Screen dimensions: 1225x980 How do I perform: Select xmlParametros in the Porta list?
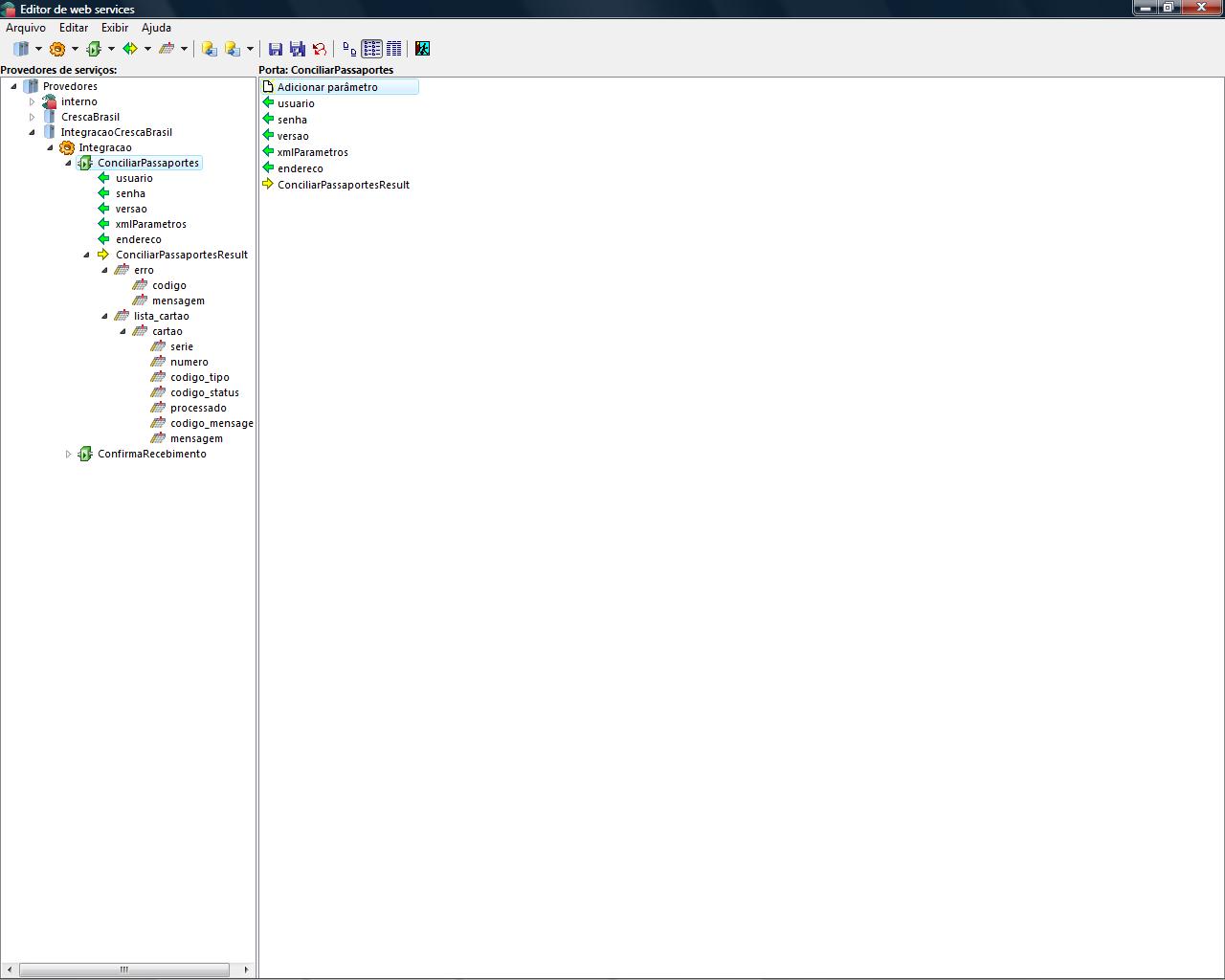pos(313,152)
